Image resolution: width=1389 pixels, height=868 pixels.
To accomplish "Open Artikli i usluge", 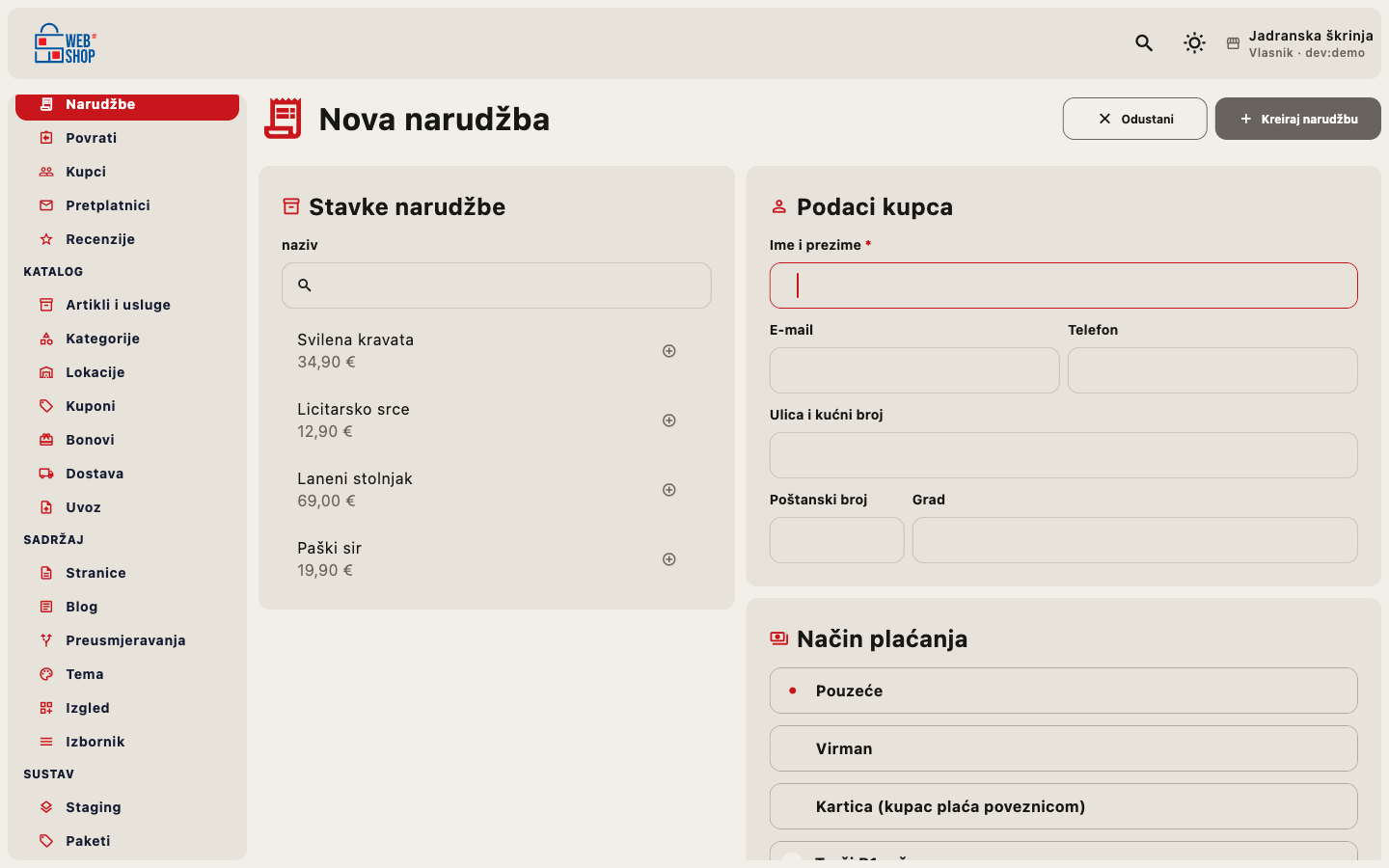I will (x=127, y=305).
